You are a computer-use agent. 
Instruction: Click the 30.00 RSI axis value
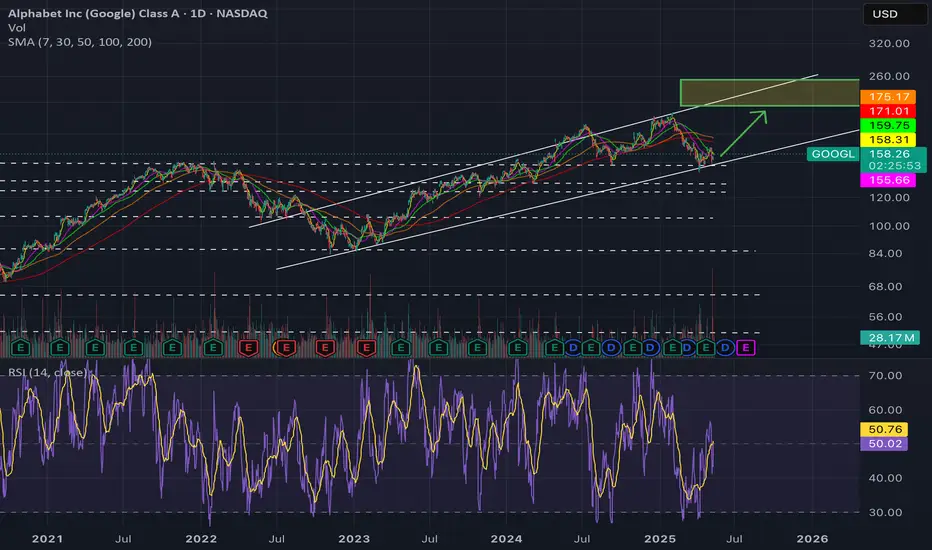tap(885, 513)
